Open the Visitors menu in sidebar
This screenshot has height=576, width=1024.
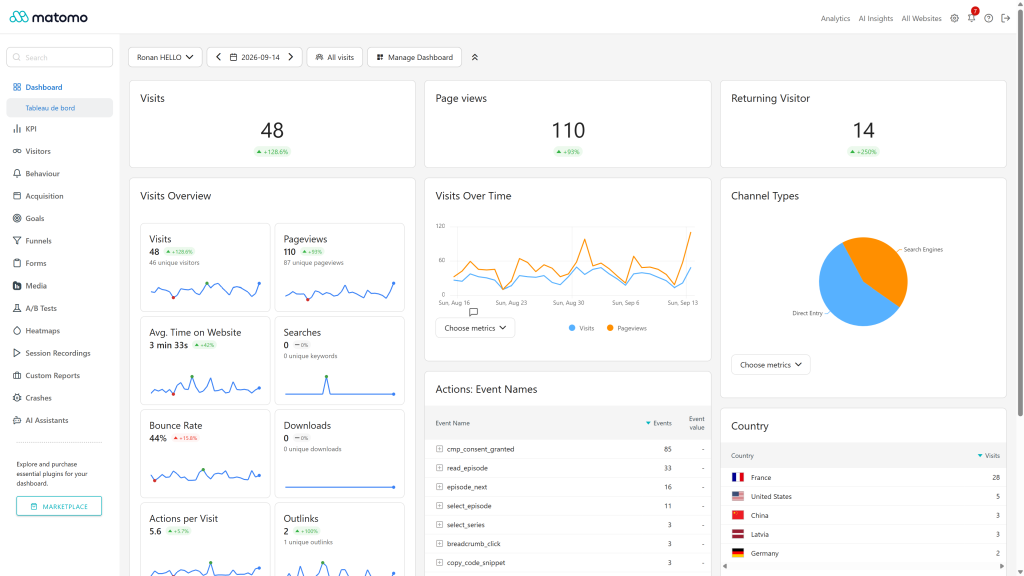point(38,151)
